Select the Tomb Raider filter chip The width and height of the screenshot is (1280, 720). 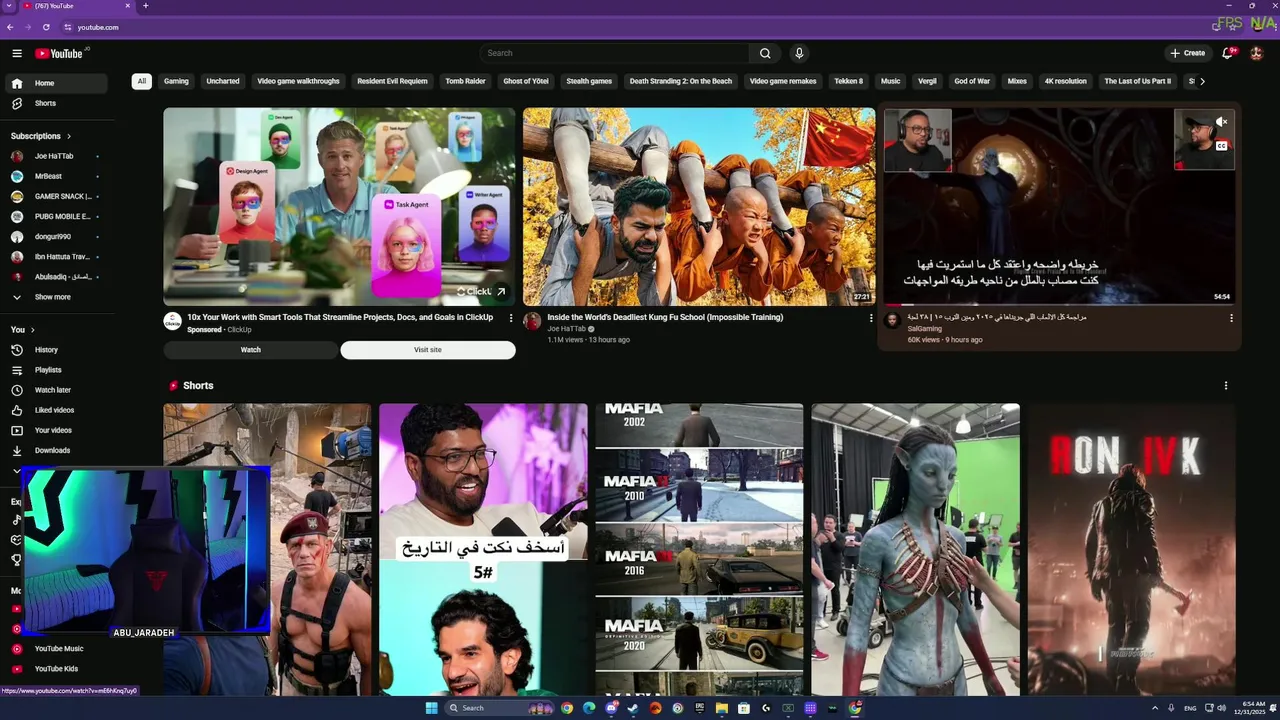click(465, 81)
